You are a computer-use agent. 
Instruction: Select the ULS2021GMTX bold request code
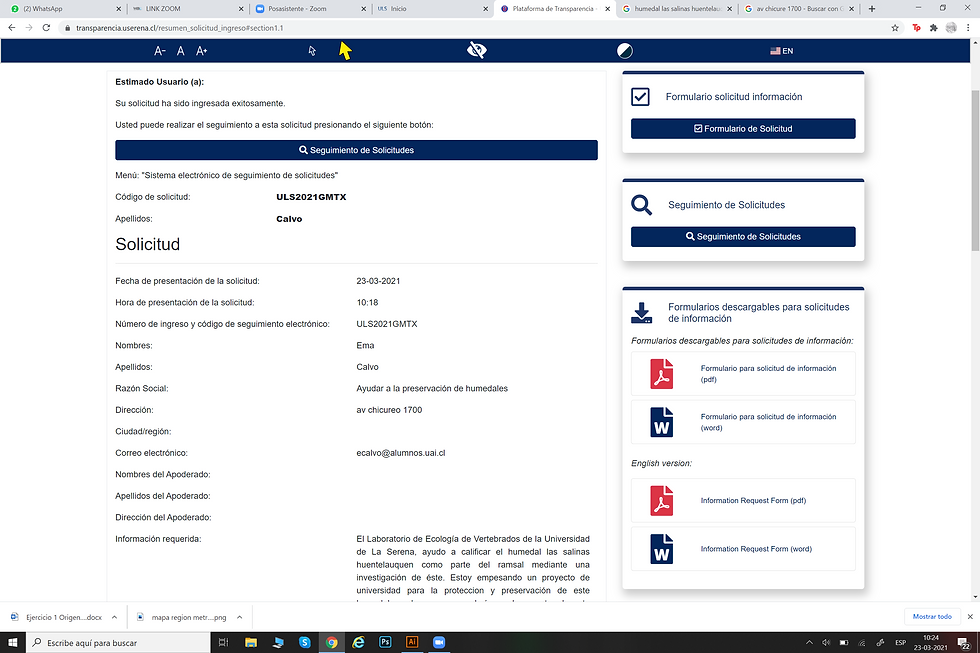pos(311,197)
